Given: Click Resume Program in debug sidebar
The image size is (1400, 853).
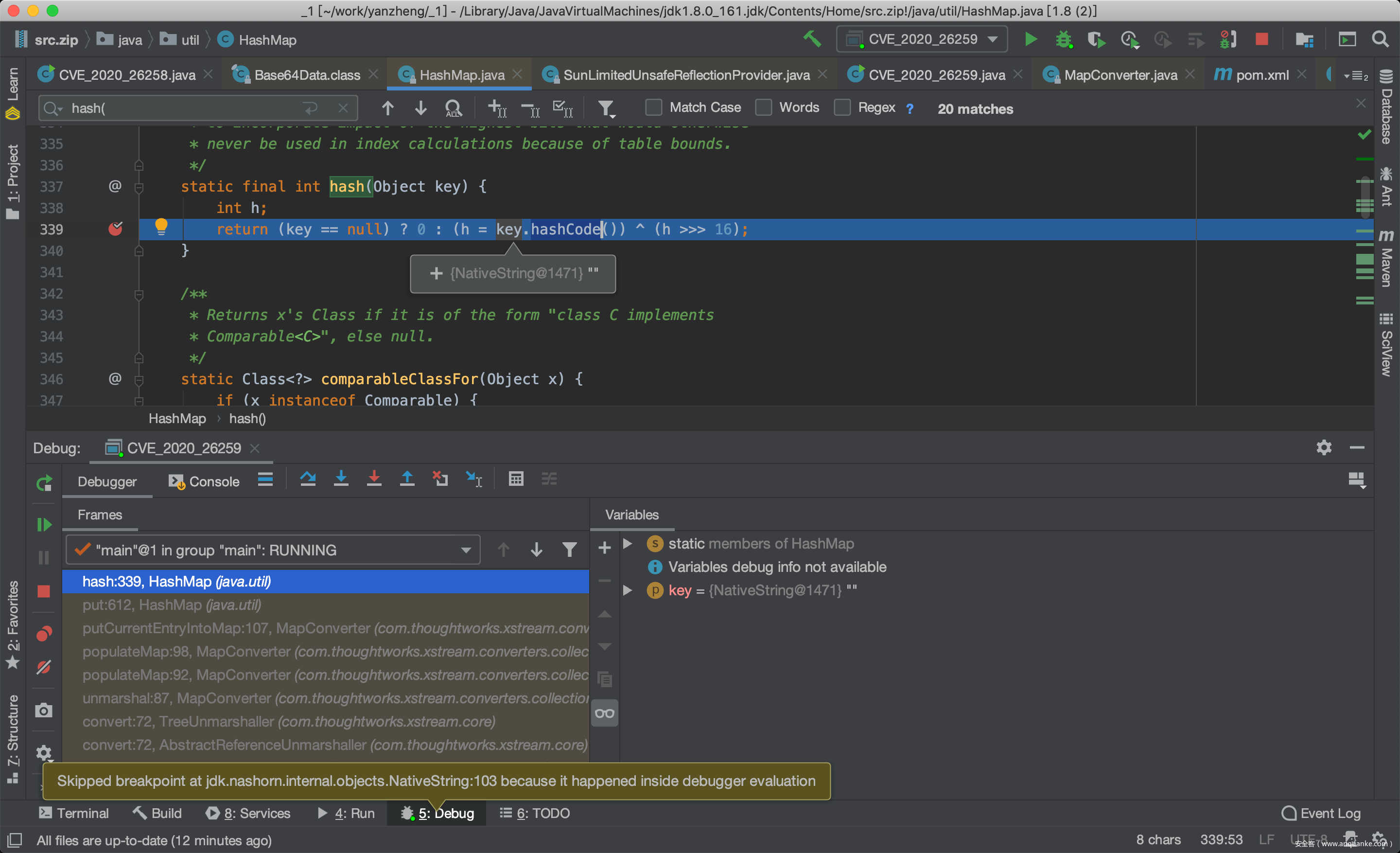Looking at the screenshot, I should pos(44,524).
